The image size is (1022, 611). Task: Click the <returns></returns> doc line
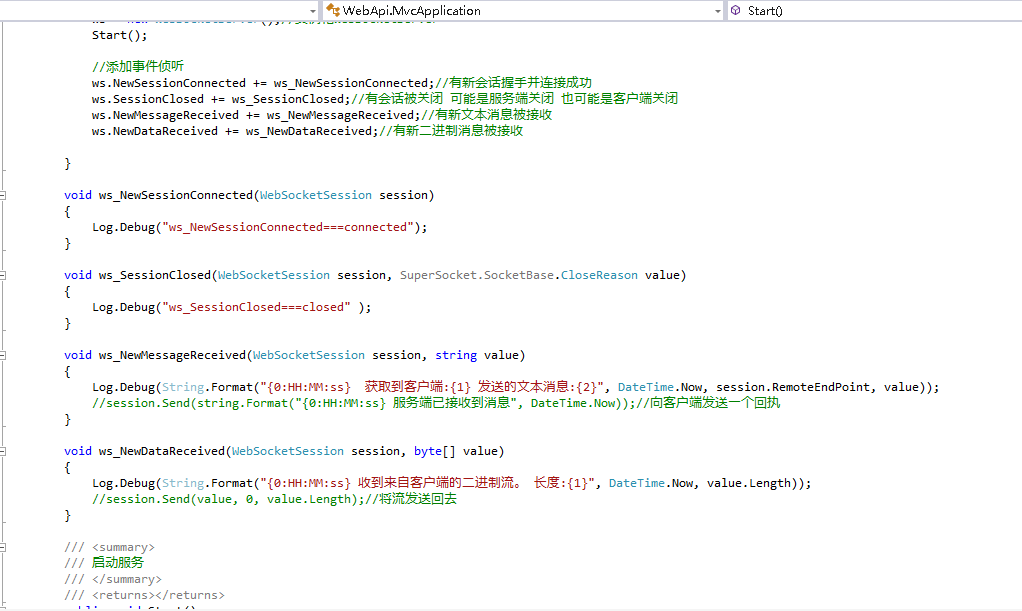coord(144,595)
